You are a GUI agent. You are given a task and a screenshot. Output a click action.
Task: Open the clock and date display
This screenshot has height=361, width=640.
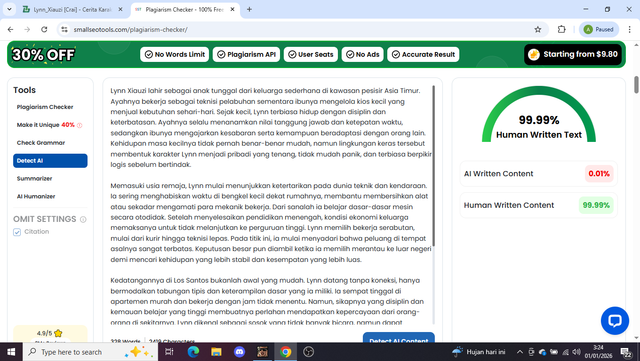598,352
